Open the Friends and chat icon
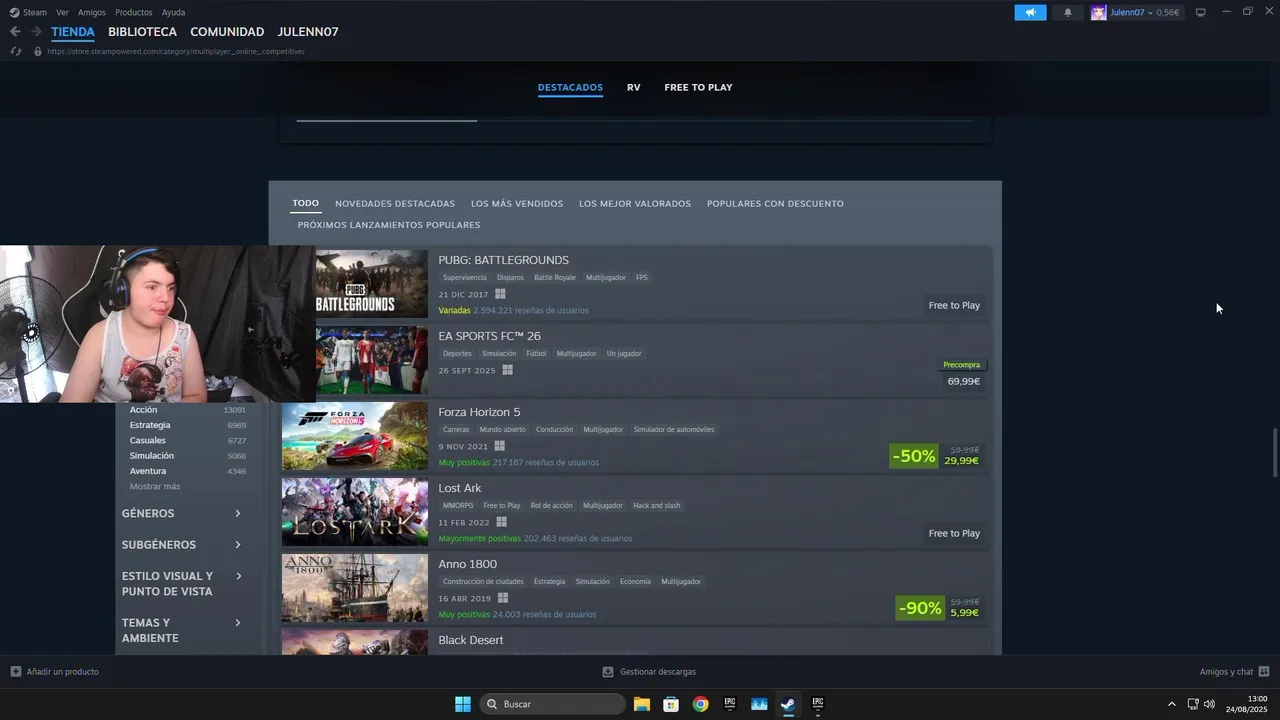 (1264, 672)
